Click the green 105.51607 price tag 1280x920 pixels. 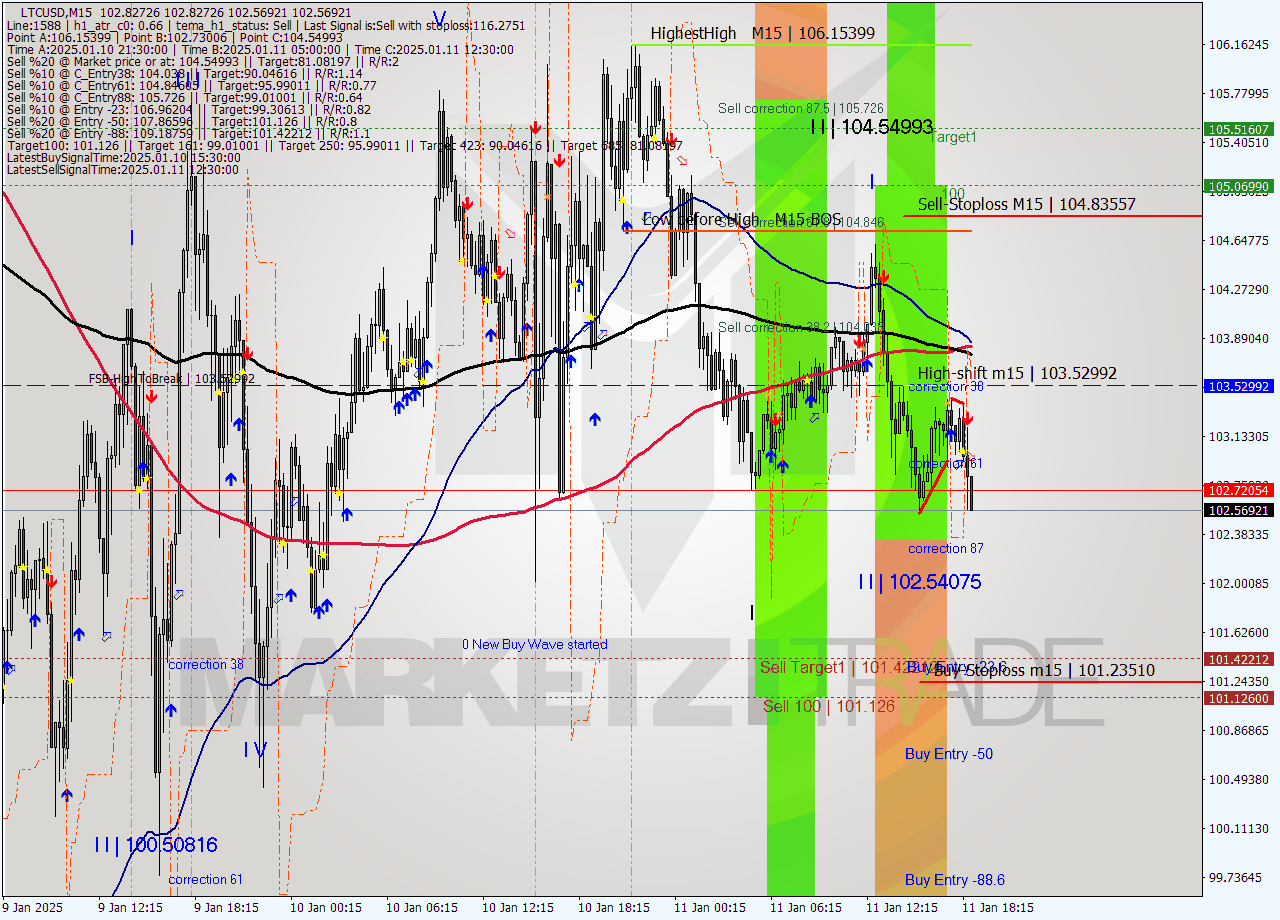(1240, 129)
